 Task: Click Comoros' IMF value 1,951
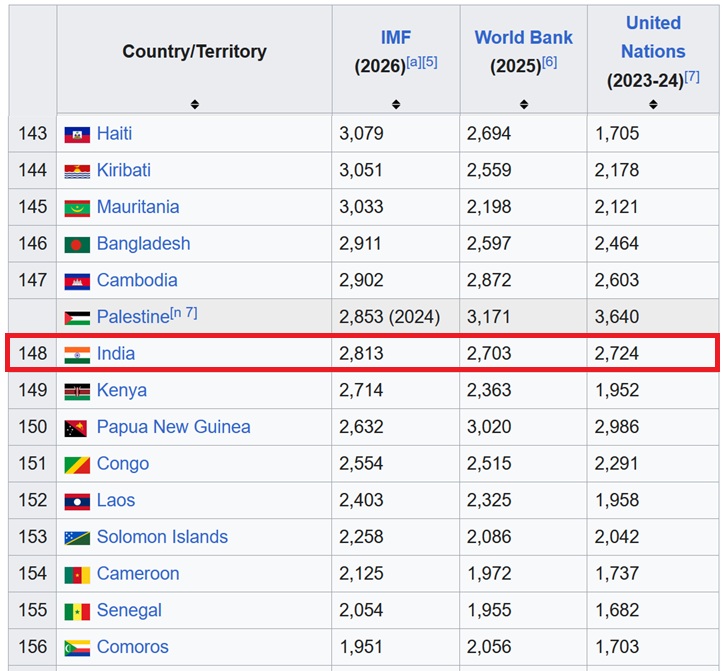click(361, 647)
